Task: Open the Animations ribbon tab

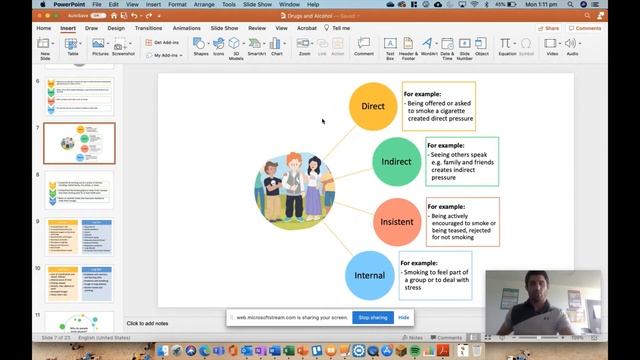Action: click(187, 28)
